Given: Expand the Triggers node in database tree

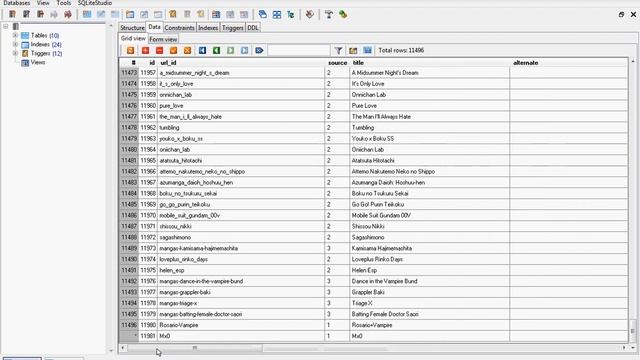Looking at the screenshot, I should (x=15, y=53).
